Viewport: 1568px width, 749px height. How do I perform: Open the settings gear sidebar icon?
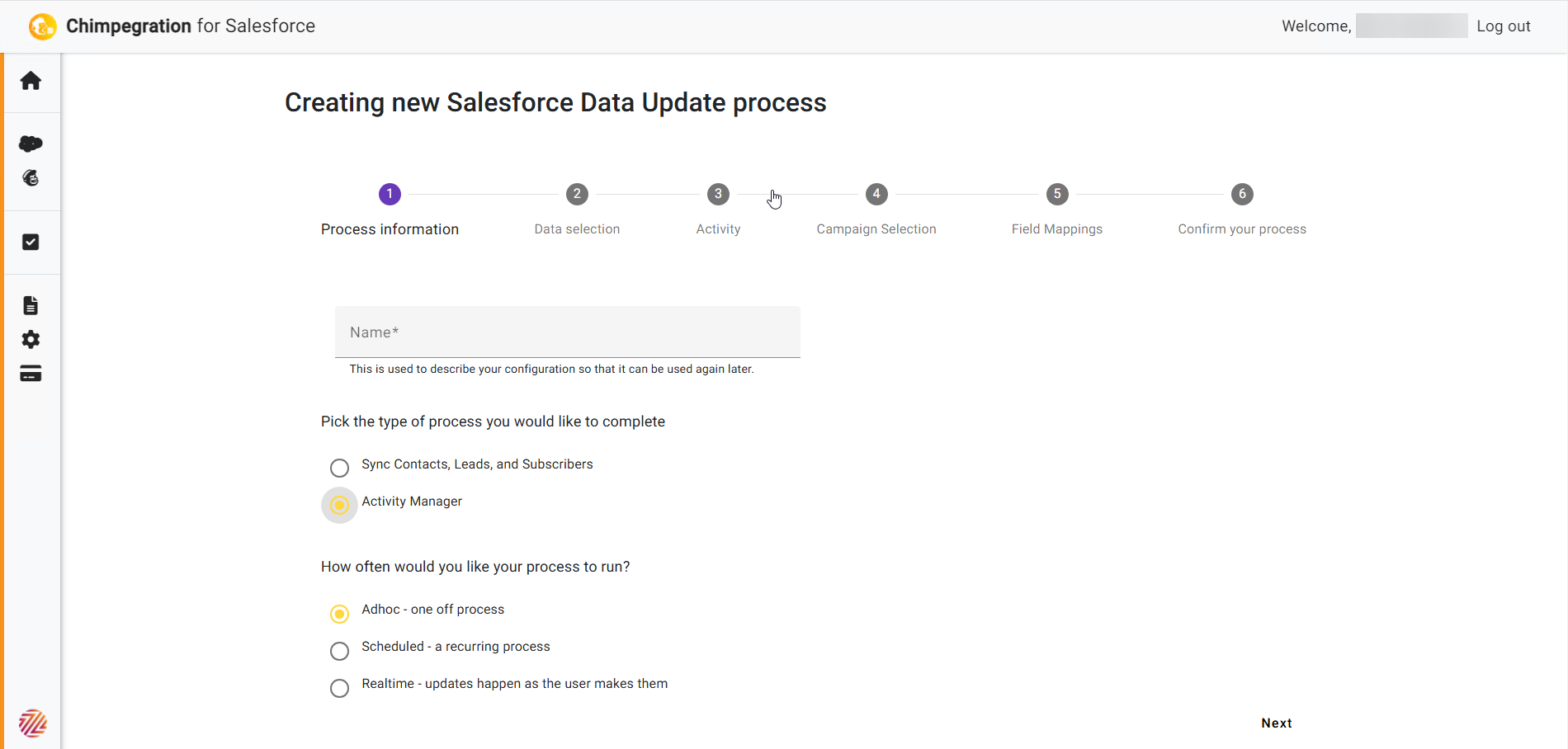click(31, 339)
